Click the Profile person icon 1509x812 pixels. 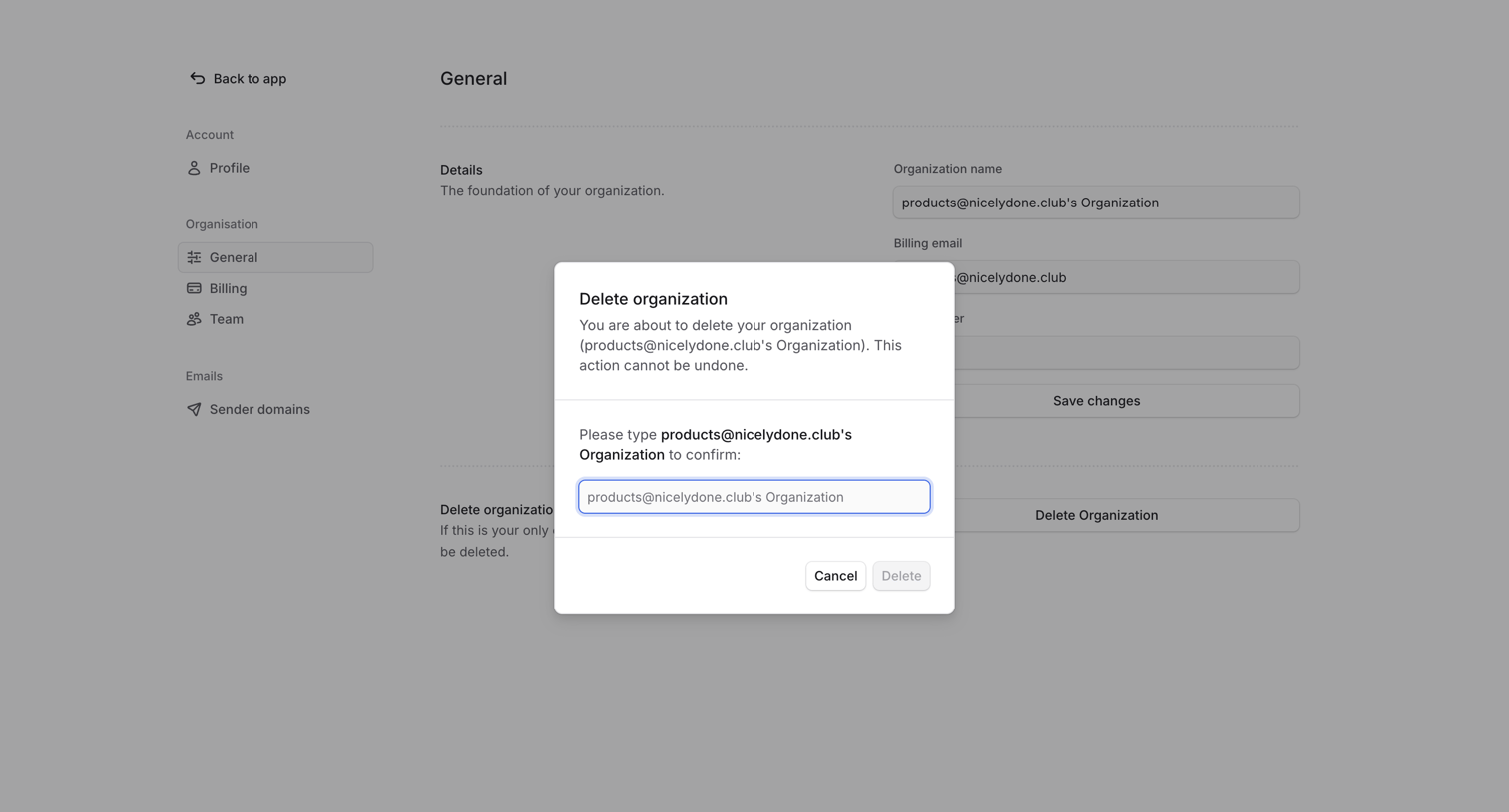[194, 168]
